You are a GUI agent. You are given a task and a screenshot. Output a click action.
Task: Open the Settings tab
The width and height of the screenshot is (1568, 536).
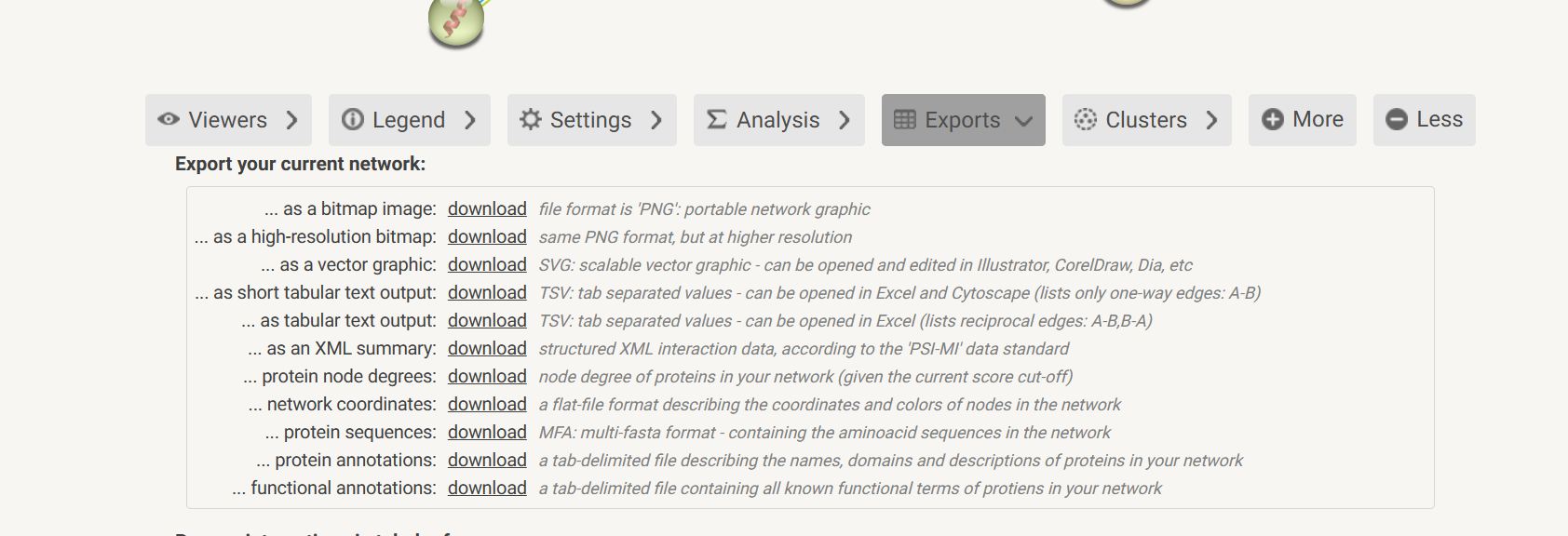coord(590,120)
